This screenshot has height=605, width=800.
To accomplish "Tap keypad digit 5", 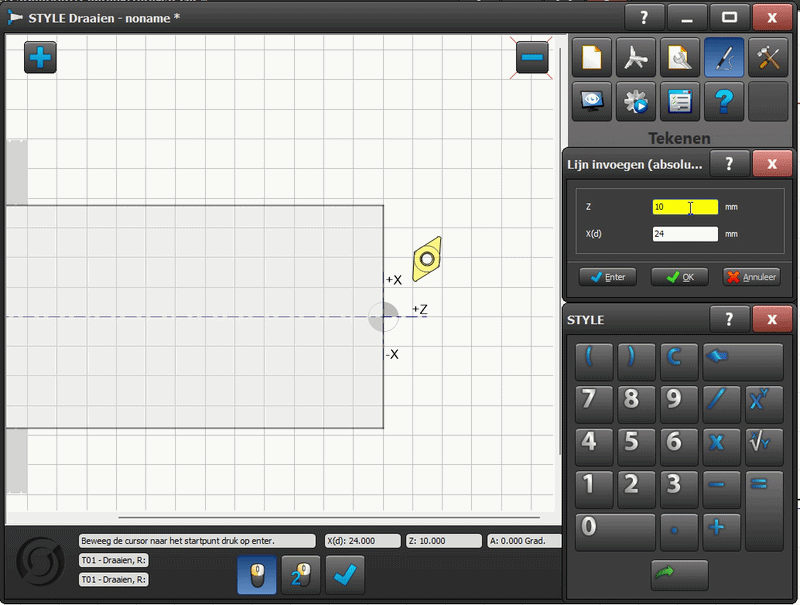I will [x=636, y=447].
